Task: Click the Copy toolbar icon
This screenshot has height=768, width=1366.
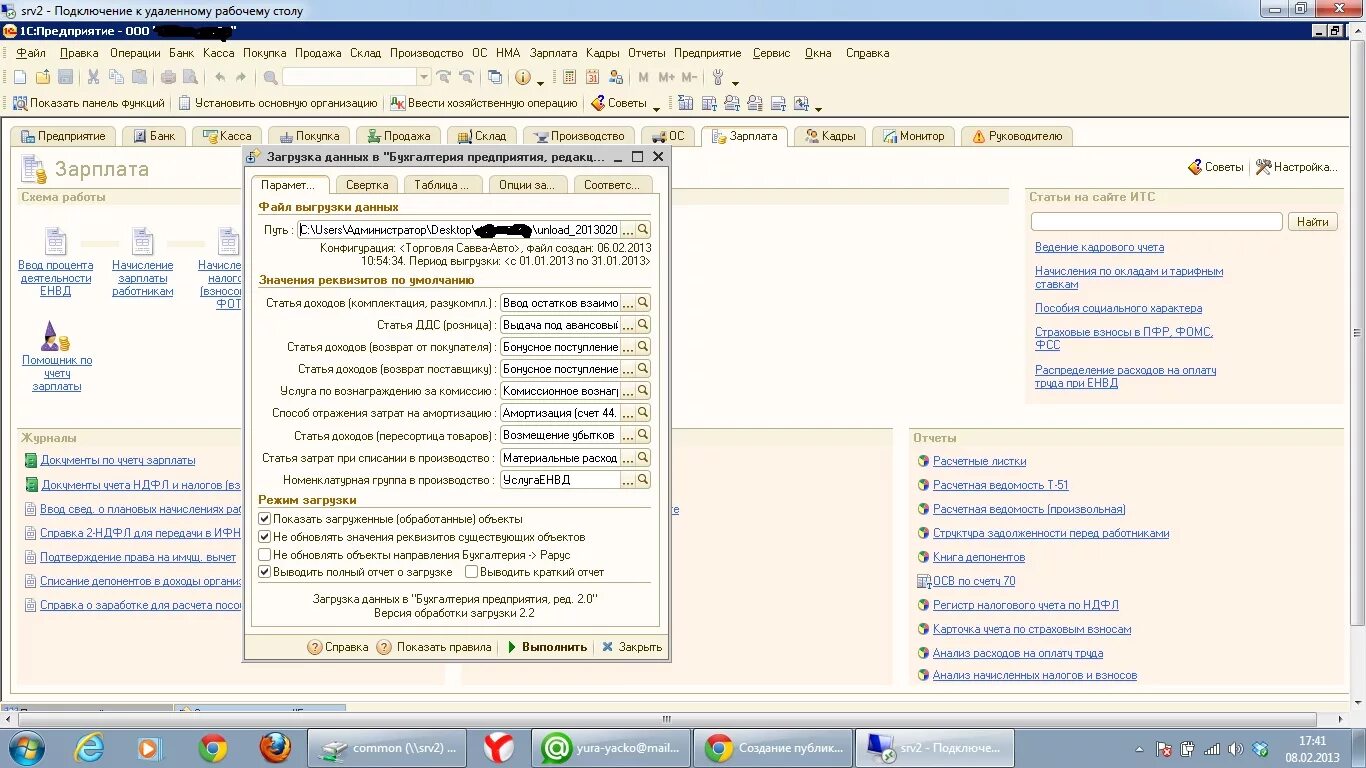Action: click(116, 77)
